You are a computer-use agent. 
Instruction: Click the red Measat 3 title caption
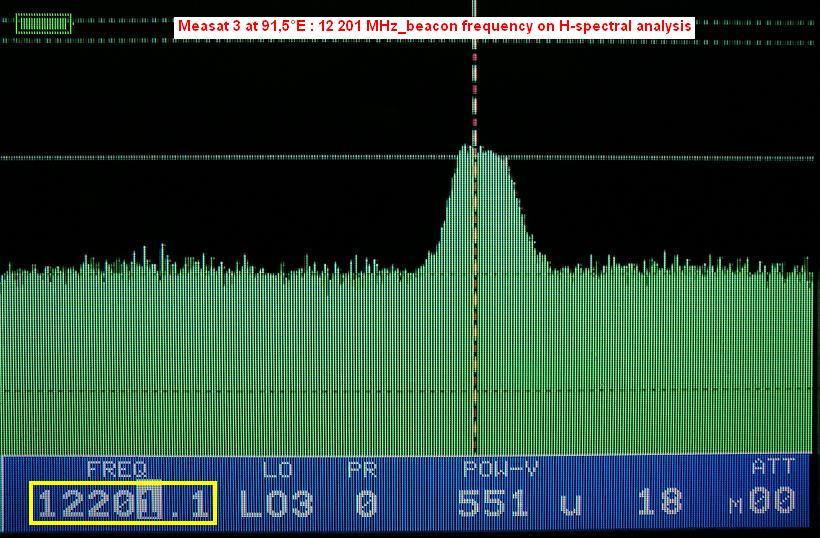click(434, 27)
